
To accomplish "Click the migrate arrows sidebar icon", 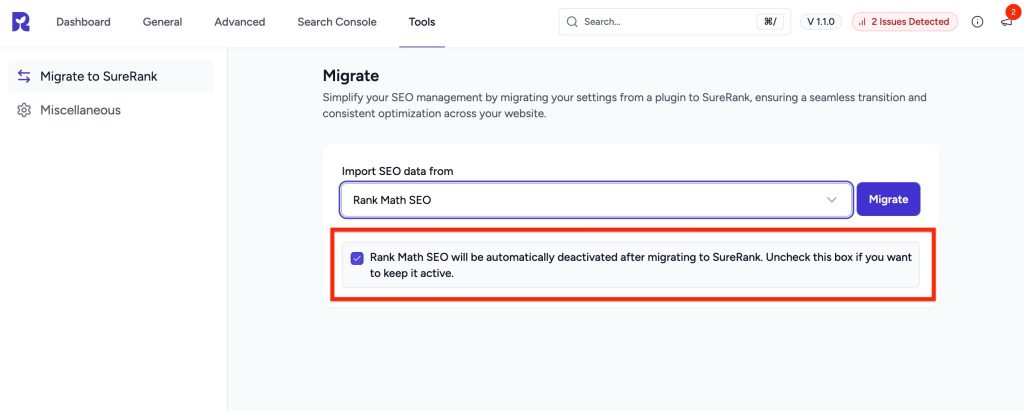I will tap(24, 76).
